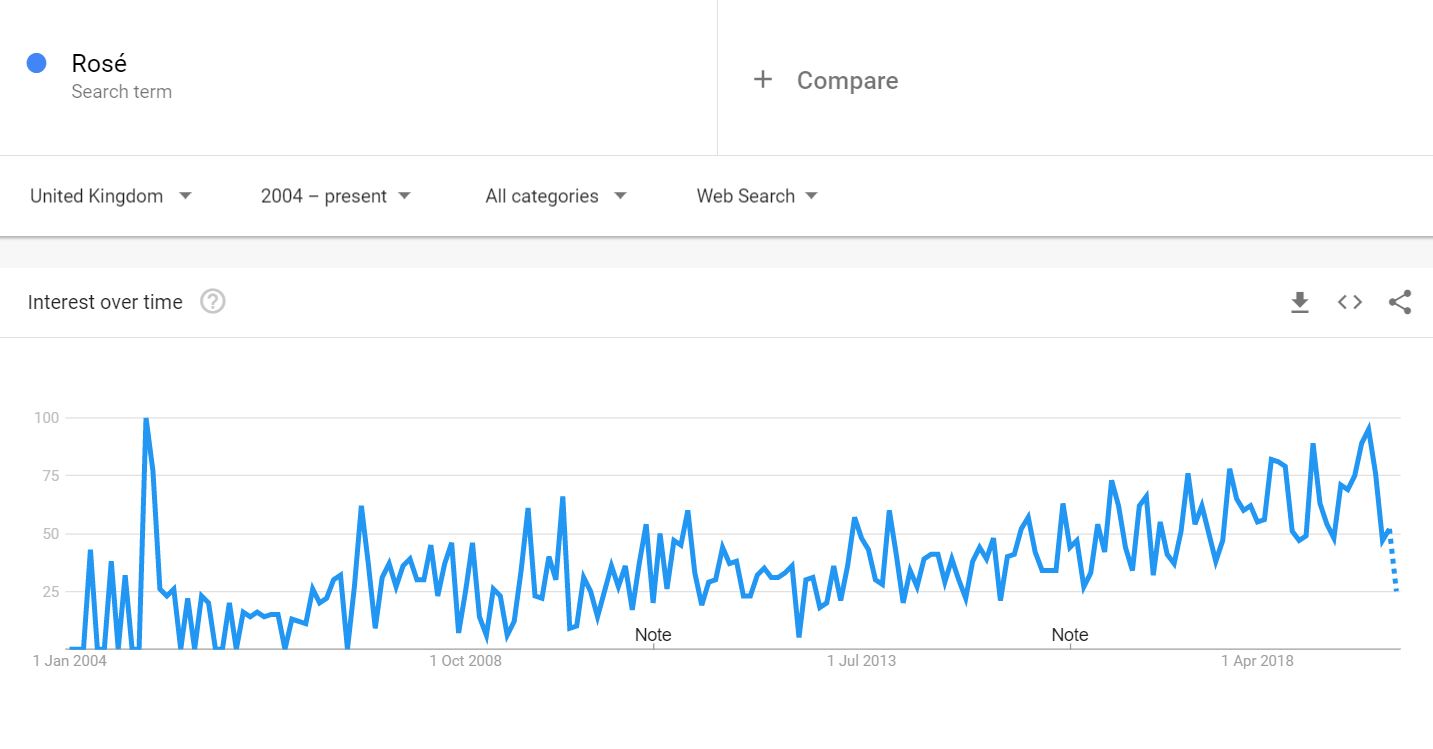This screenshot has width=1433, height=749.
Task: Click the Interest over time heading
Action: (105, 302)
